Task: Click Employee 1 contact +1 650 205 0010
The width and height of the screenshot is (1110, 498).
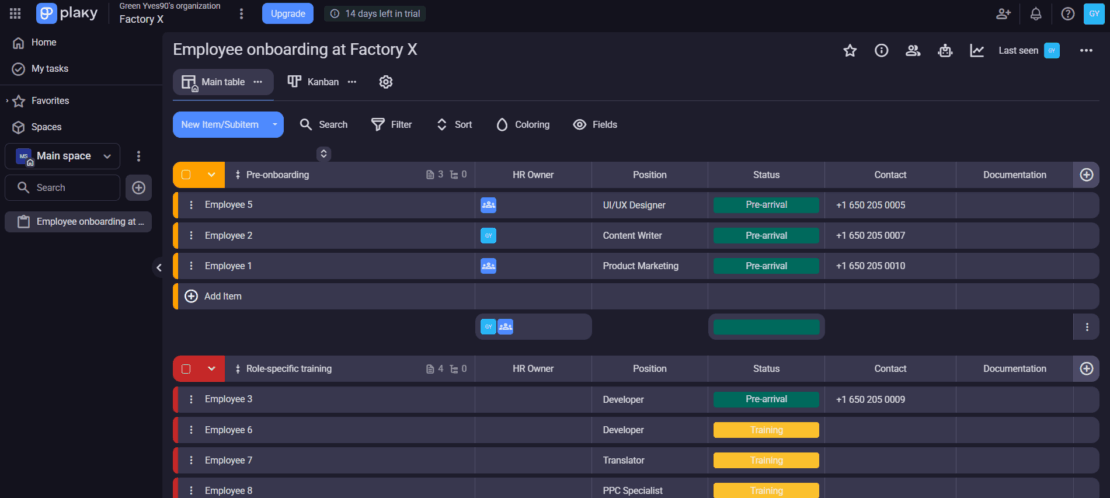Action: coord(870,266)
